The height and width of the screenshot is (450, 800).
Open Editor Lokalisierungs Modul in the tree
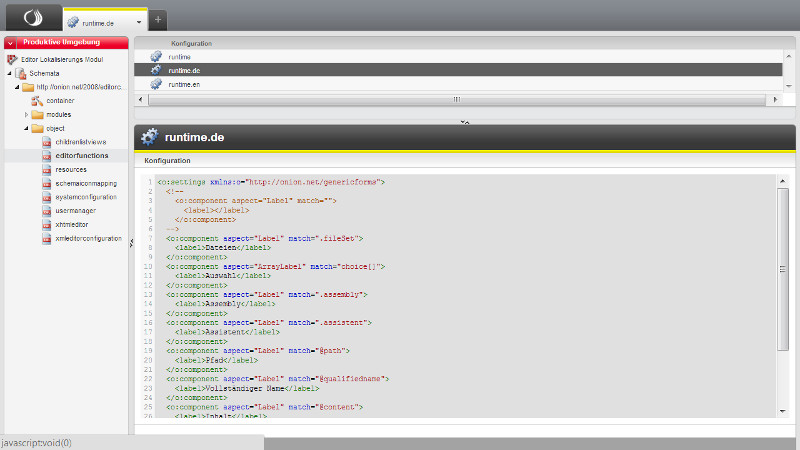[x=62, y=59]
